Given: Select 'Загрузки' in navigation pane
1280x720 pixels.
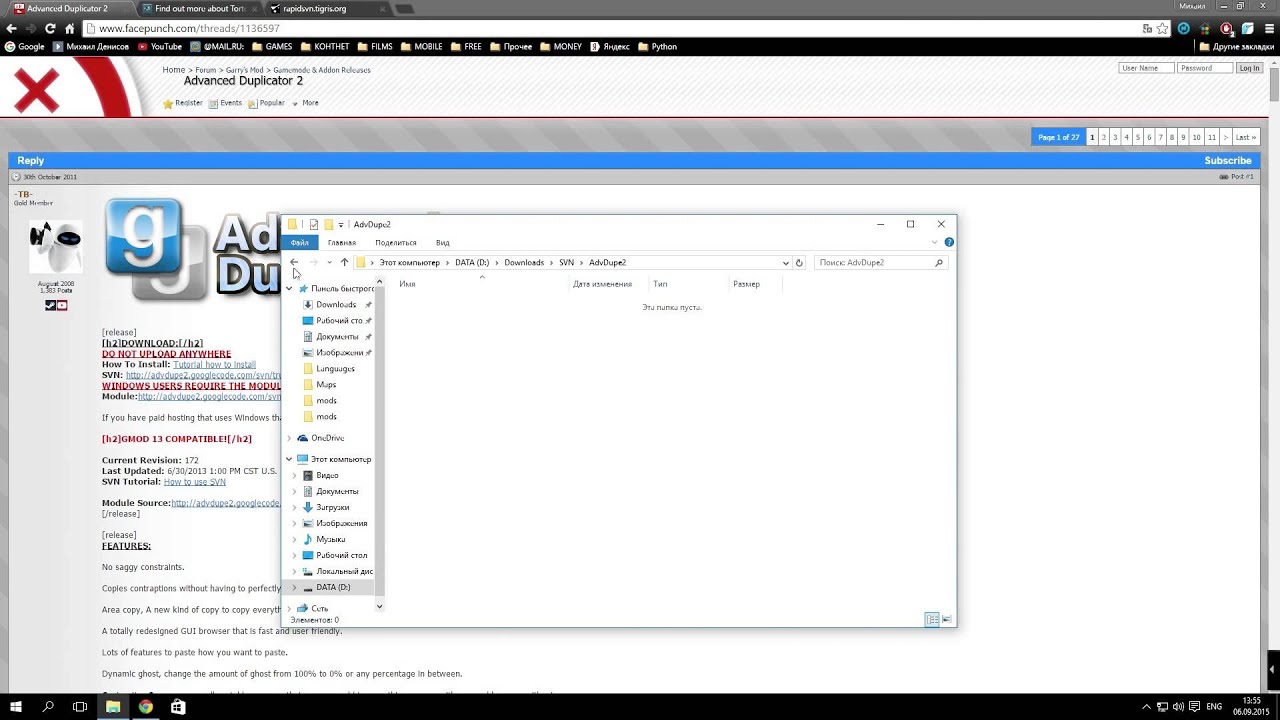Looking at the screenshot, I should [333, 507].
